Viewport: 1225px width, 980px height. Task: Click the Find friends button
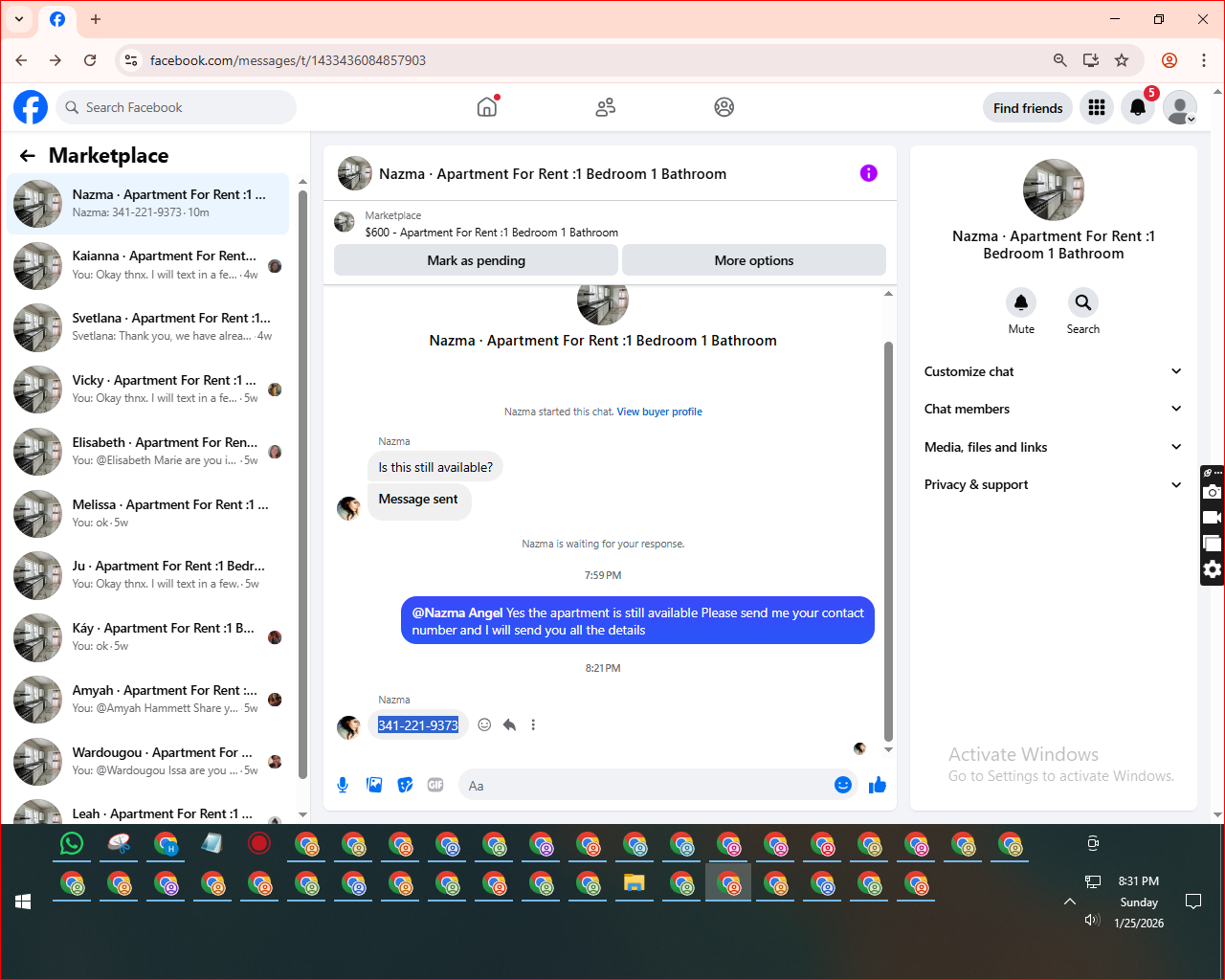(1028, 108)
